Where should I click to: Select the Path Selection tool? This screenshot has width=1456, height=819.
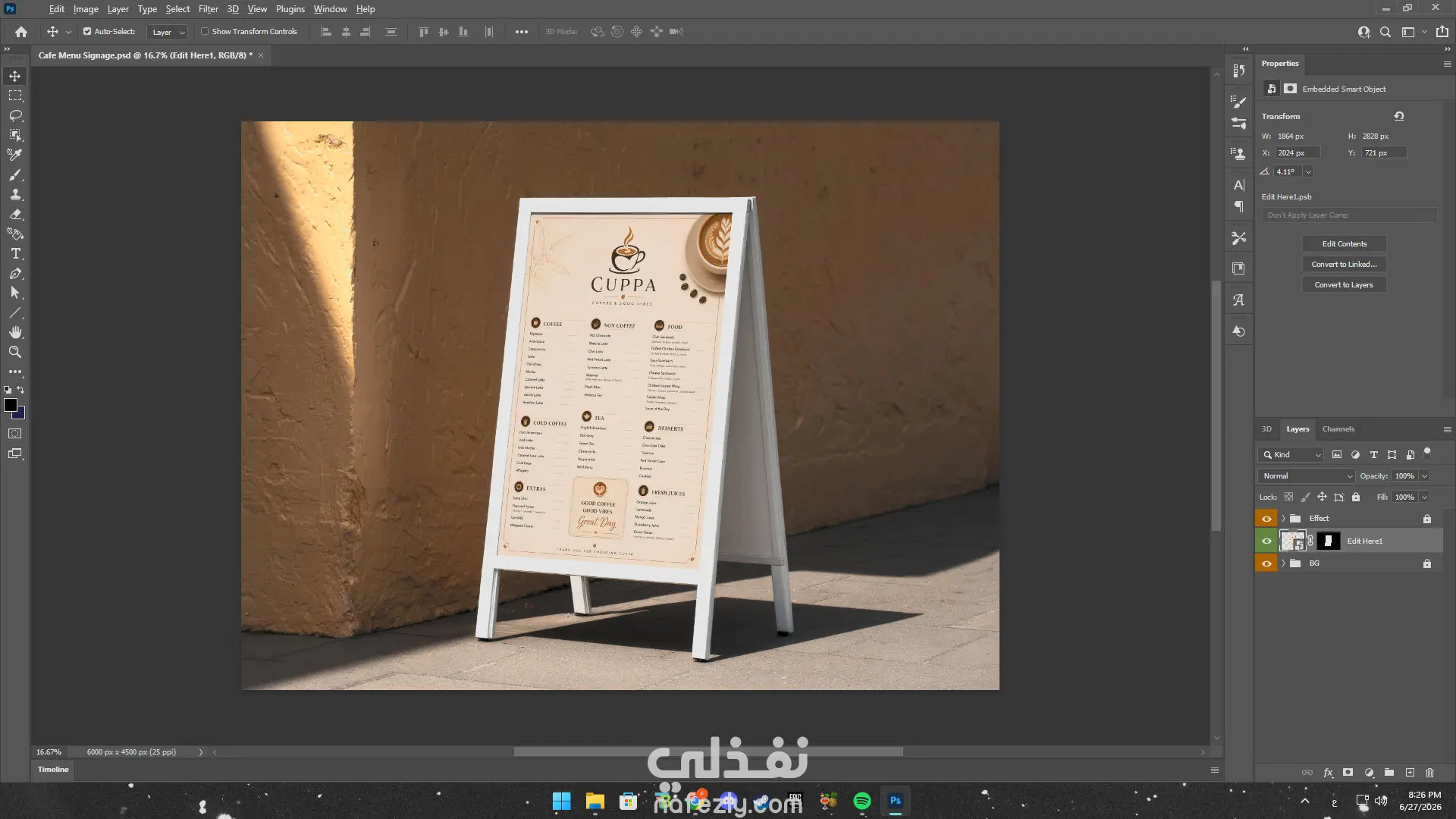tap(15, 293)
